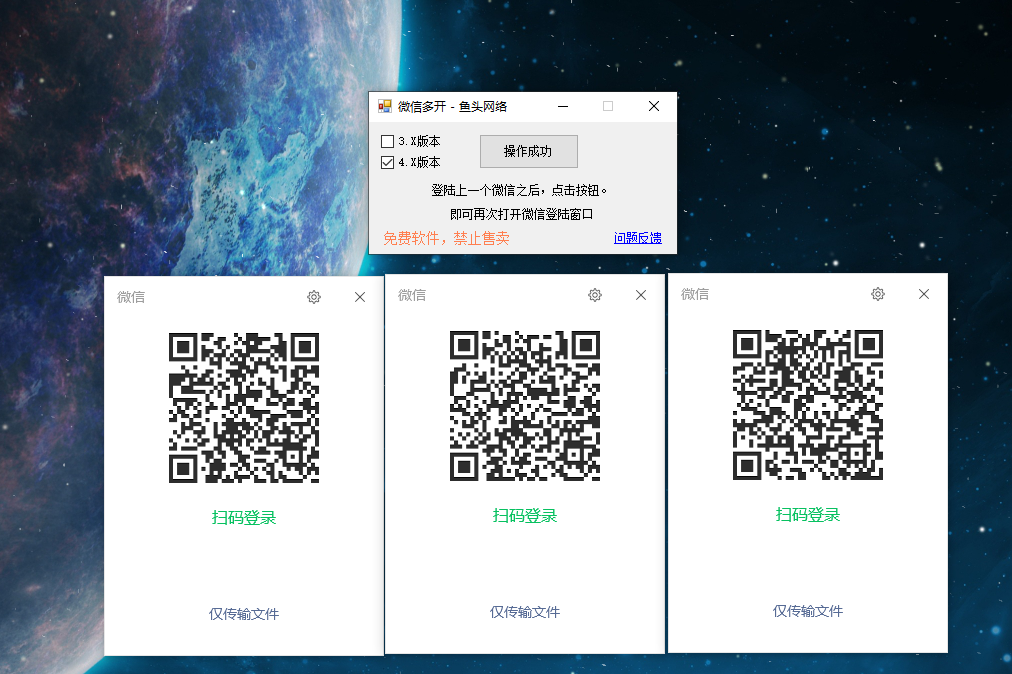
Task: Click the 登陆上一个微信之后，点击按钮。 instruction text
Action: [520, 190]
